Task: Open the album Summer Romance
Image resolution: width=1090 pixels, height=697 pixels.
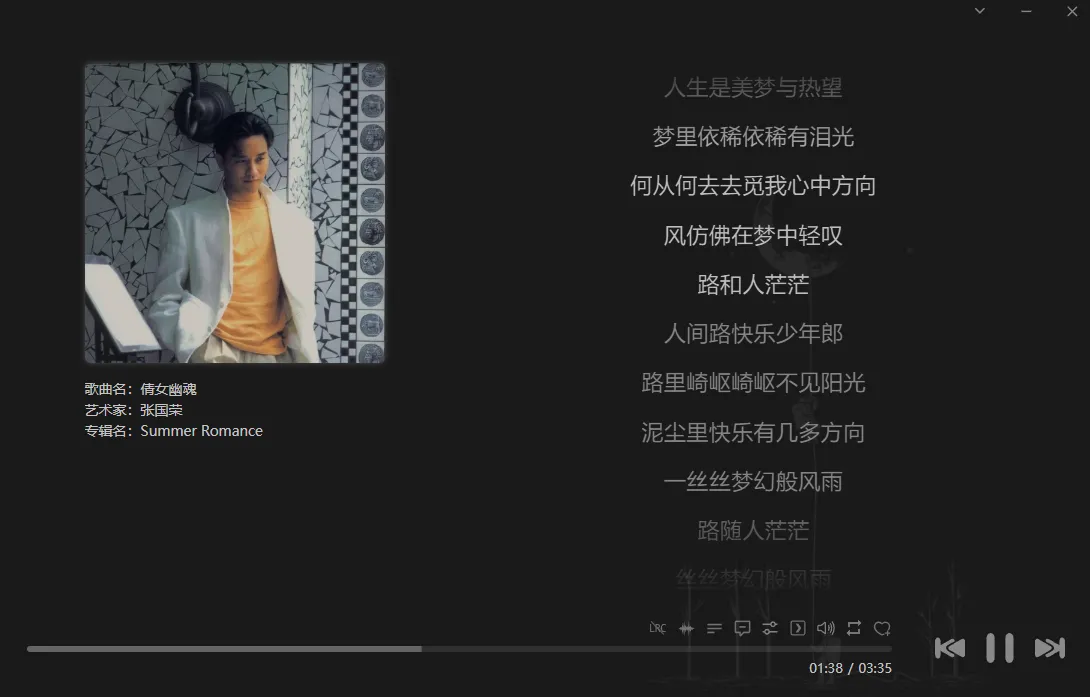Action: click(201, 430)
